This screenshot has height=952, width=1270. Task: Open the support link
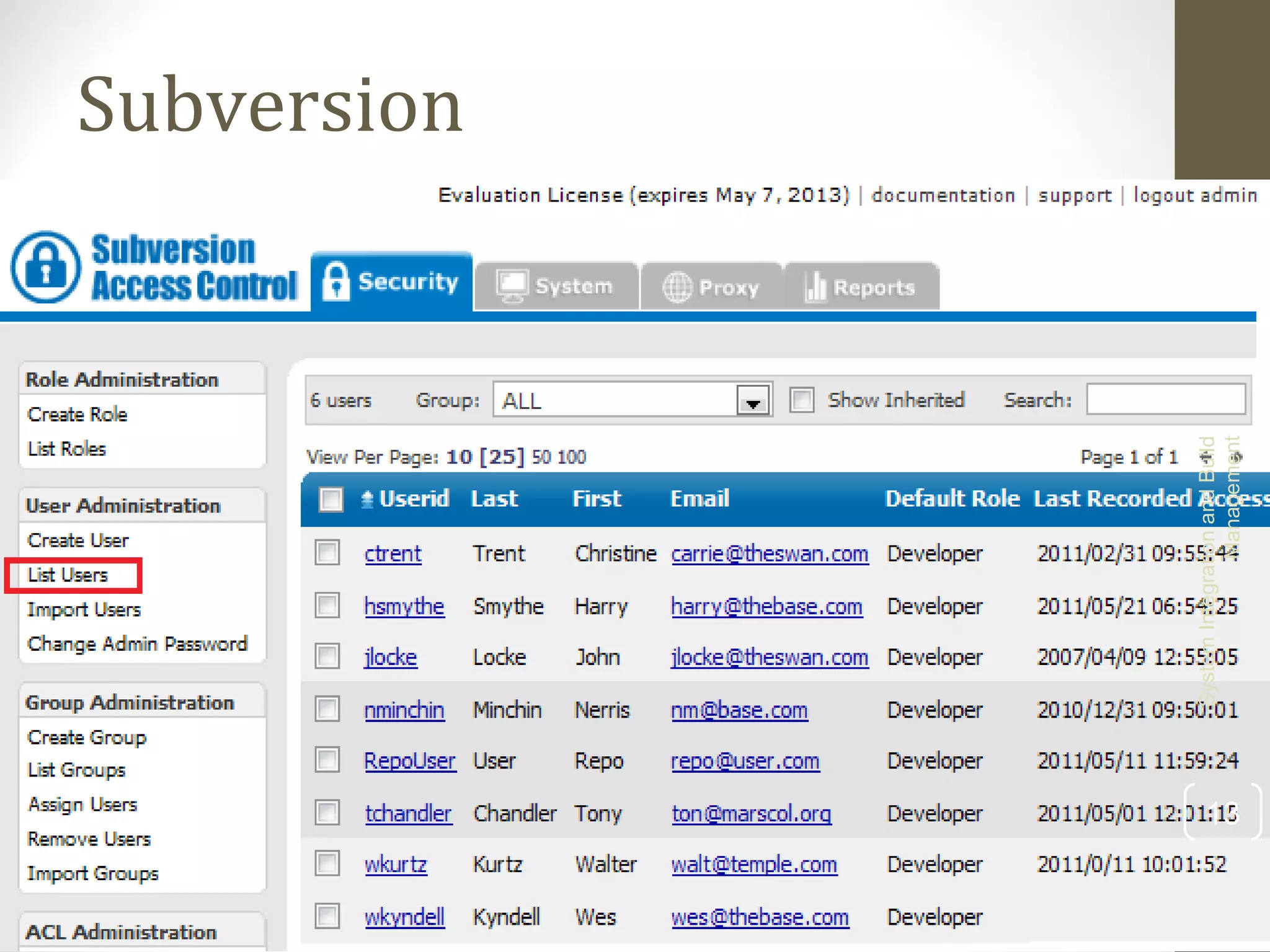point(1075,195)
